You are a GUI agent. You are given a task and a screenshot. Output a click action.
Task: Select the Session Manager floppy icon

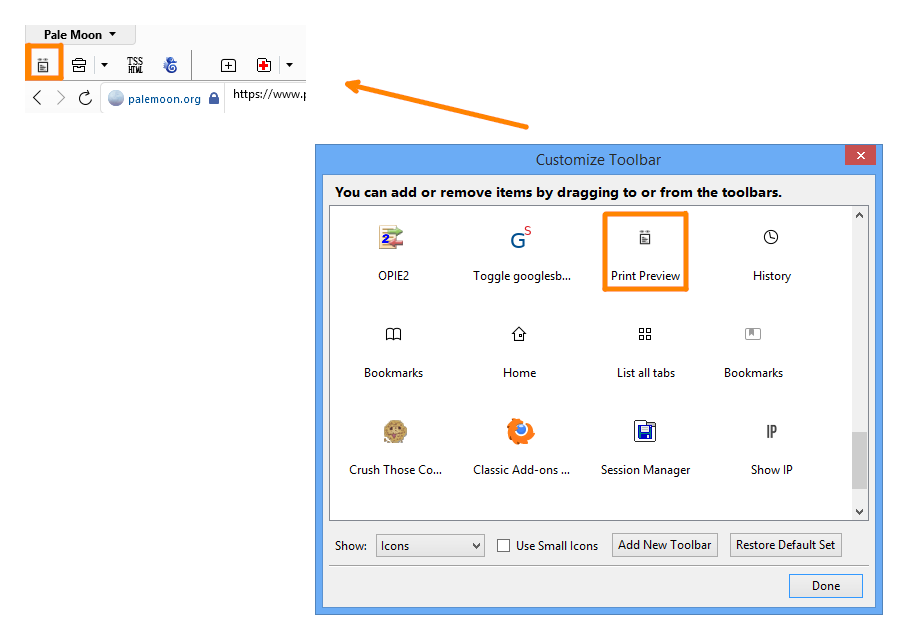tap(645, 431)
